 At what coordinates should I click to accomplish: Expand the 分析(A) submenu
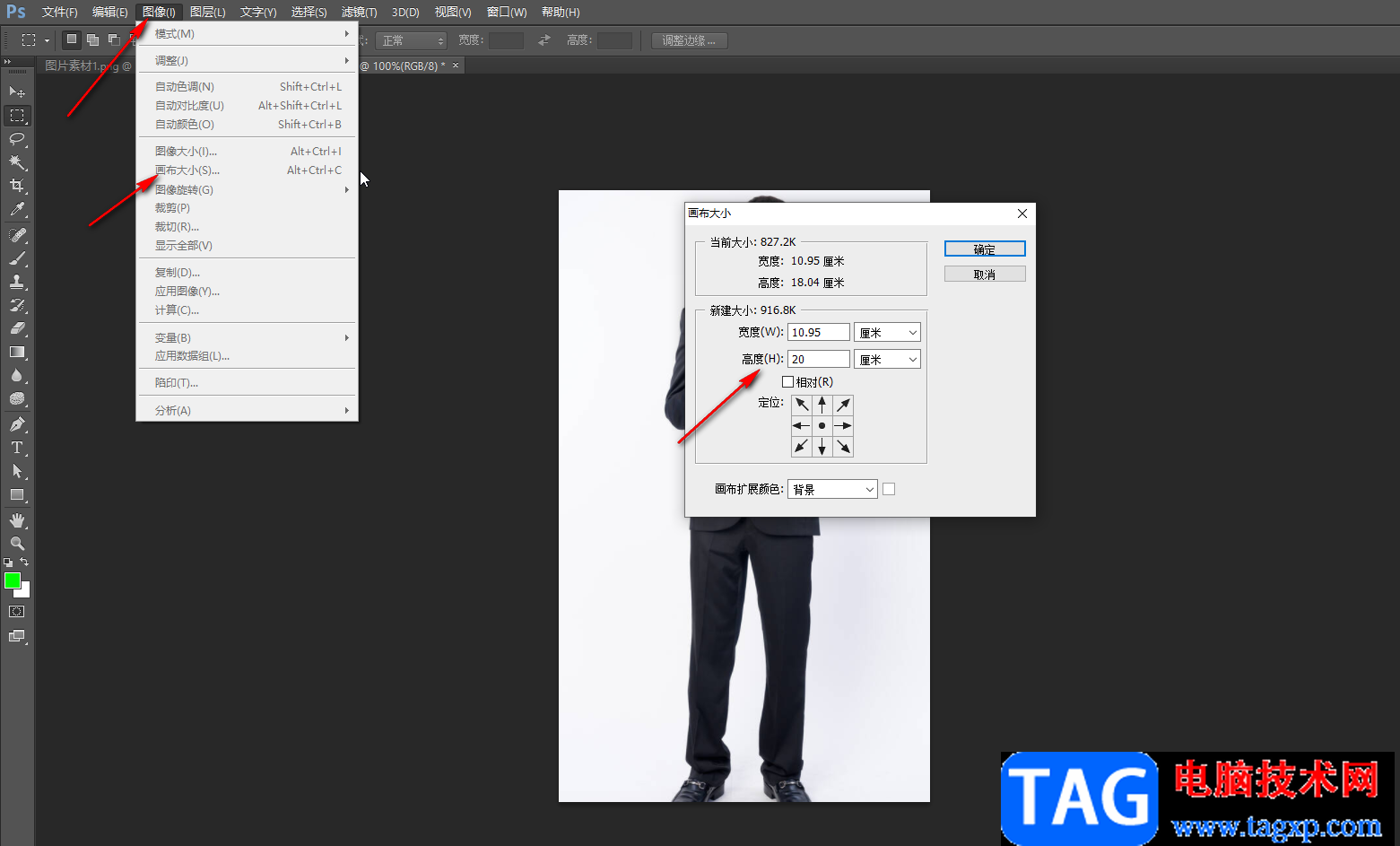coord(247,411)
